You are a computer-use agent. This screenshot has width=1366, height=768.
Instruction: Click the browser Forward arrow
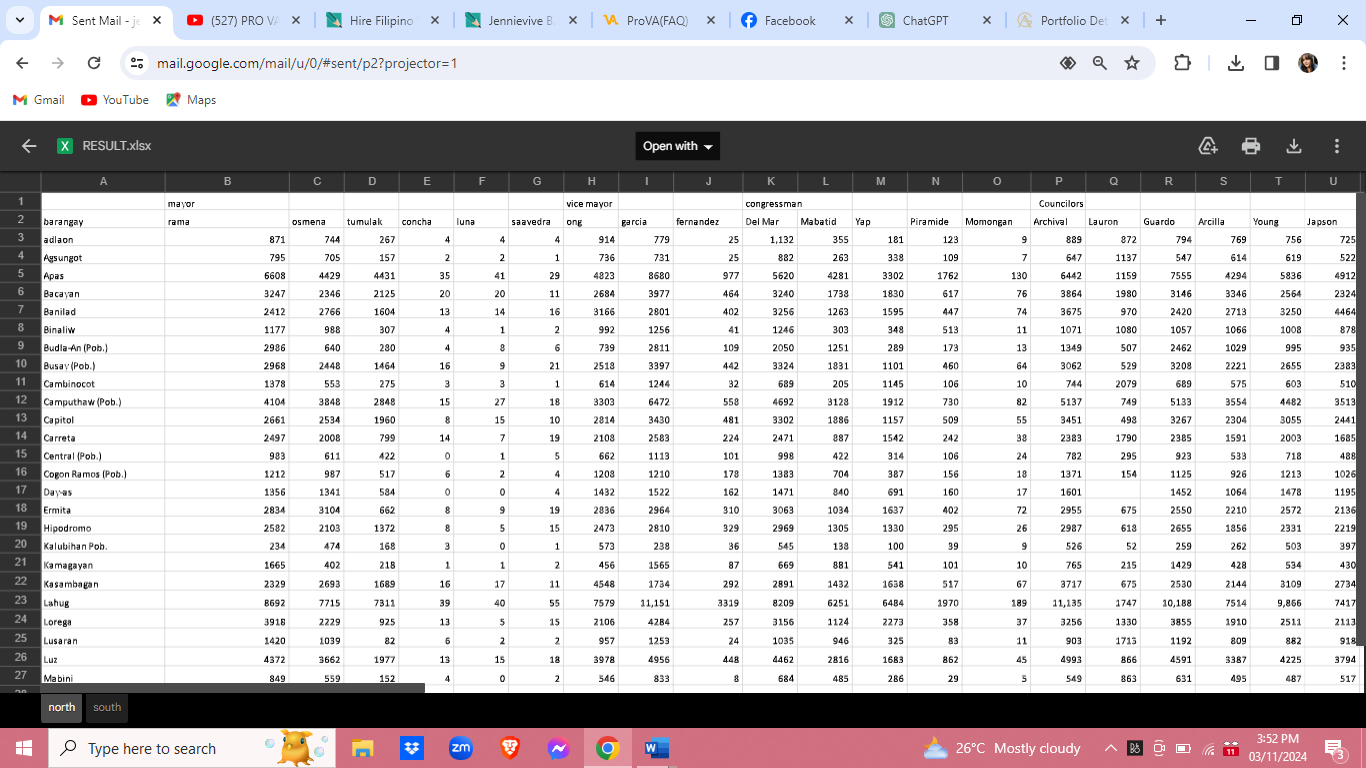[58, 63]
